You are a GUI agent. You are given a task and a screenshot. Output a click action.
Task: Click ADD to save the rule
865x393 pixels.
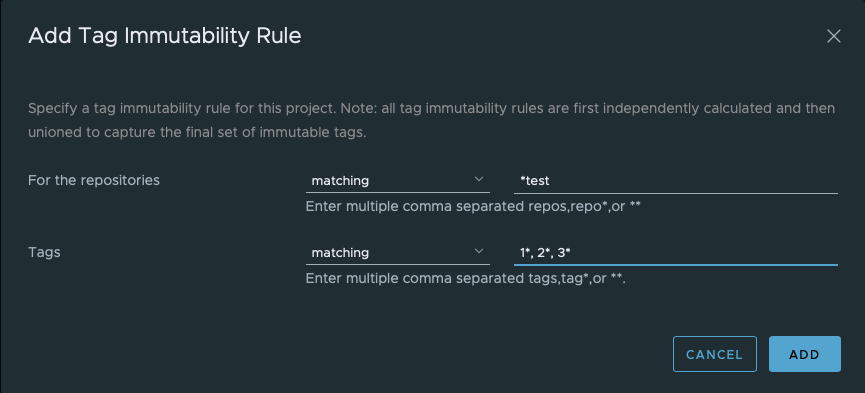click(805, 354)
